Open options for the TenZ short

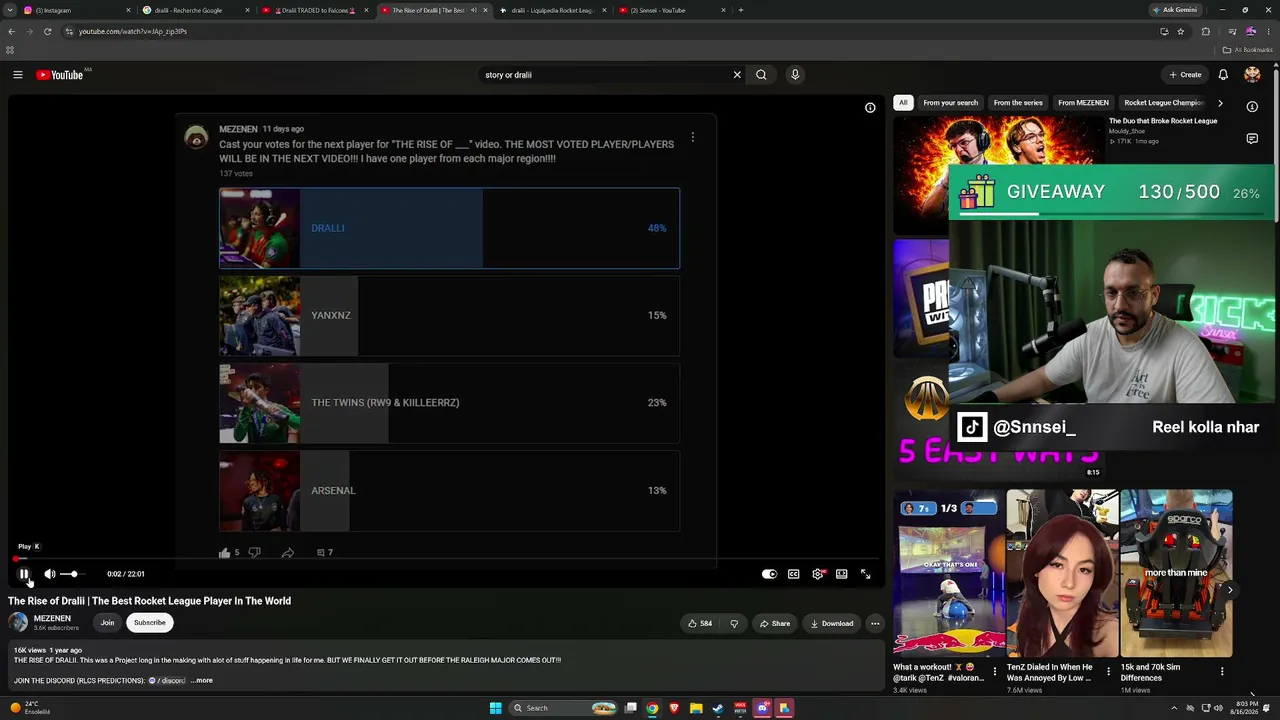coord(1108,671)
